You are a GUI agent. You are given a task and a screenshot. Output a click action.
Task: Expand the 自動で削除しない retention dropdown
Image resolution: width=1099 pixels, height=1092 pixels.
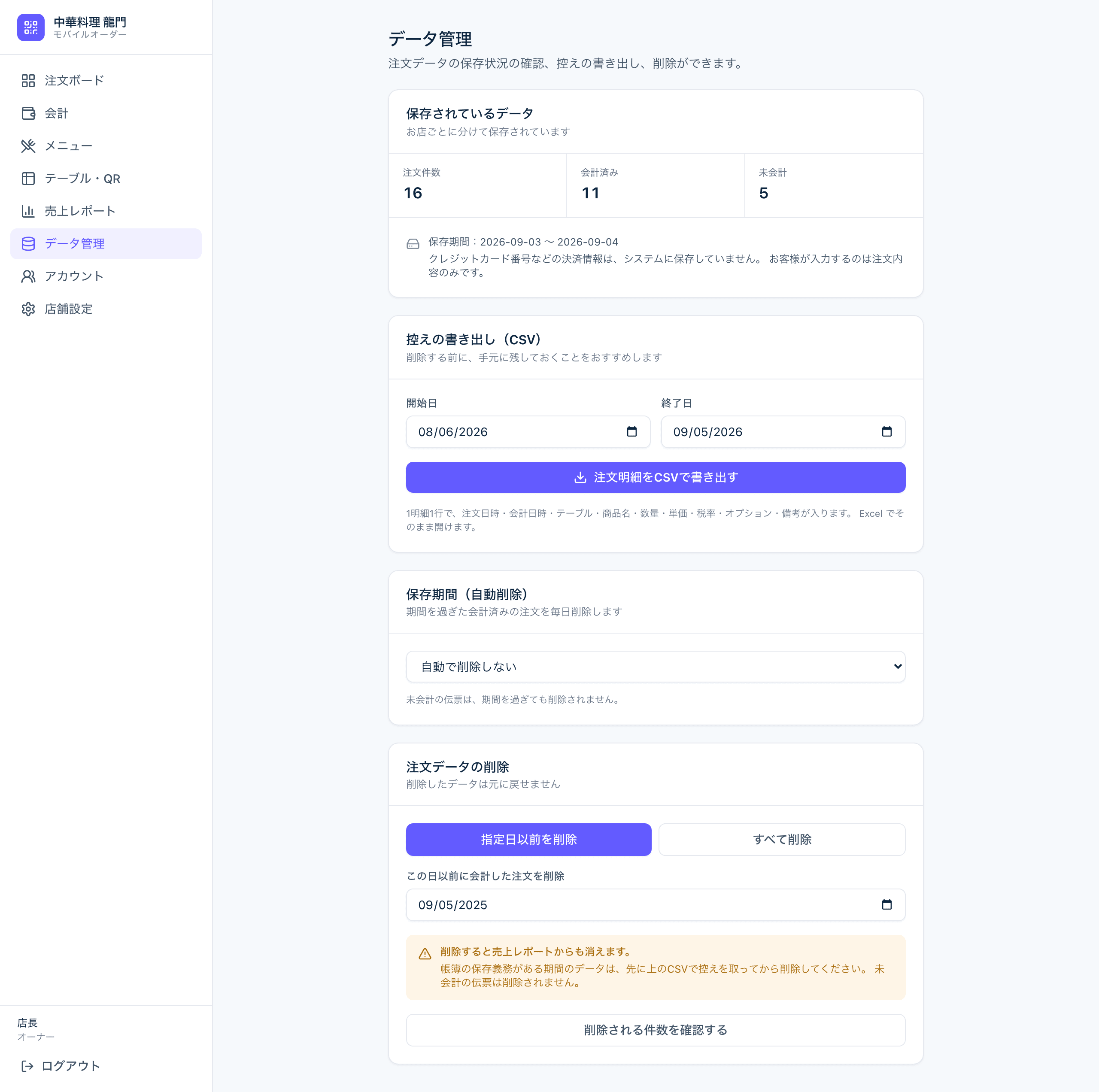click(655, 667)
